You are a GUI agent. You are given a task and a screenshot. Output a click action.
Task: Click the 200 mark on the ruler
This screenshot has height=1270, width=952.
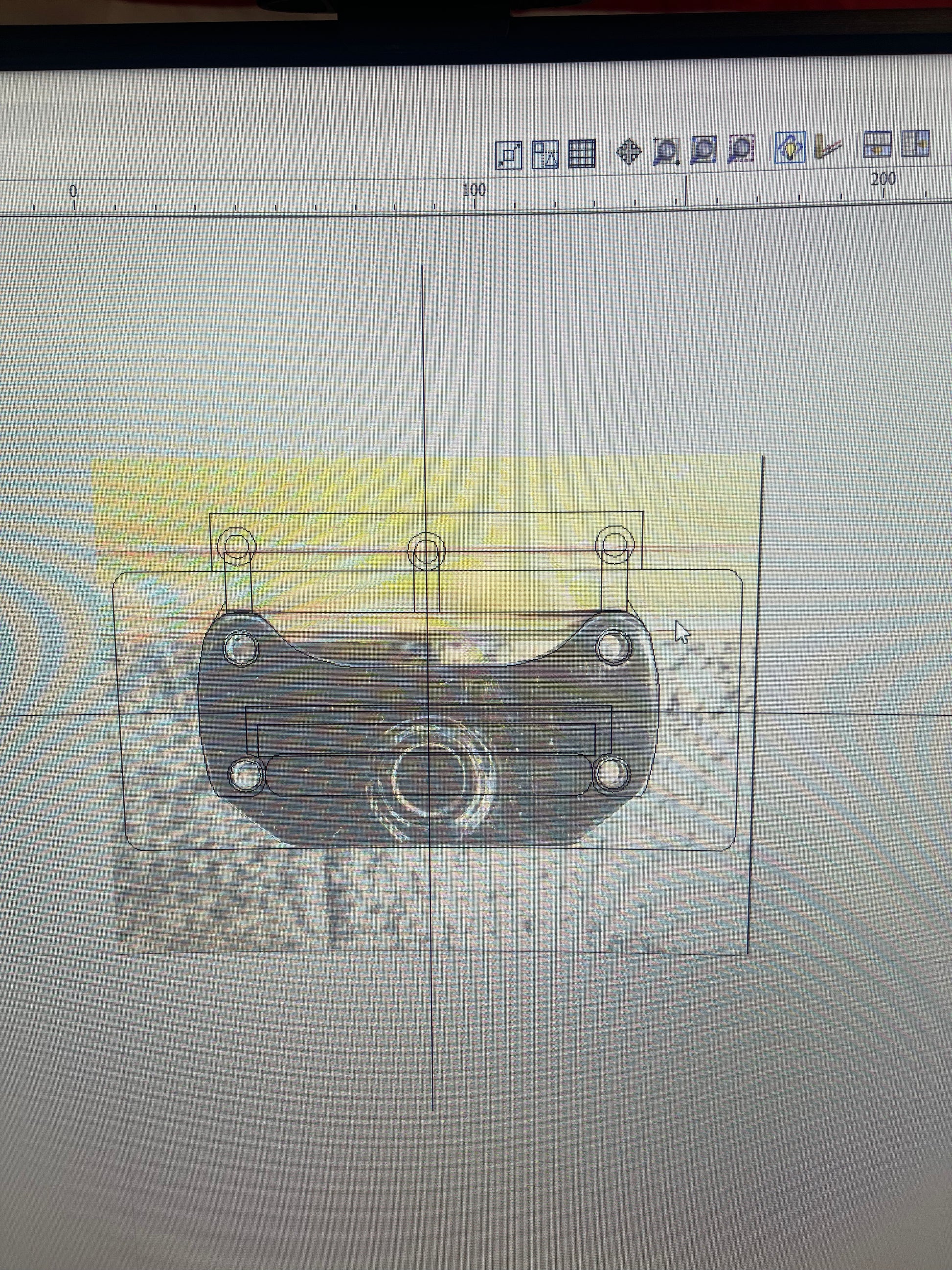(883, 179)
